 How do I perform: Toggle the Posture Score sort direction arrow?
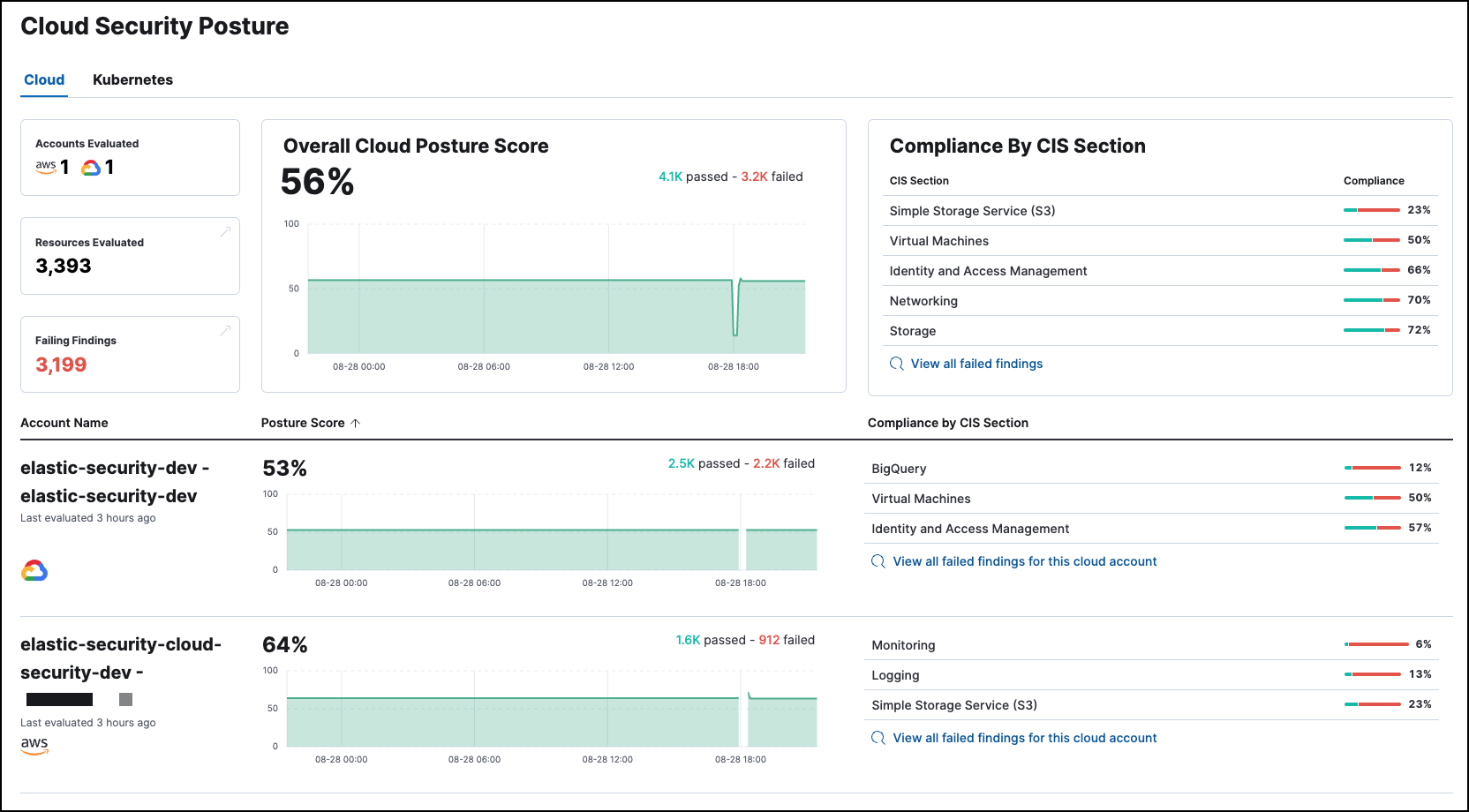[356, 423]
